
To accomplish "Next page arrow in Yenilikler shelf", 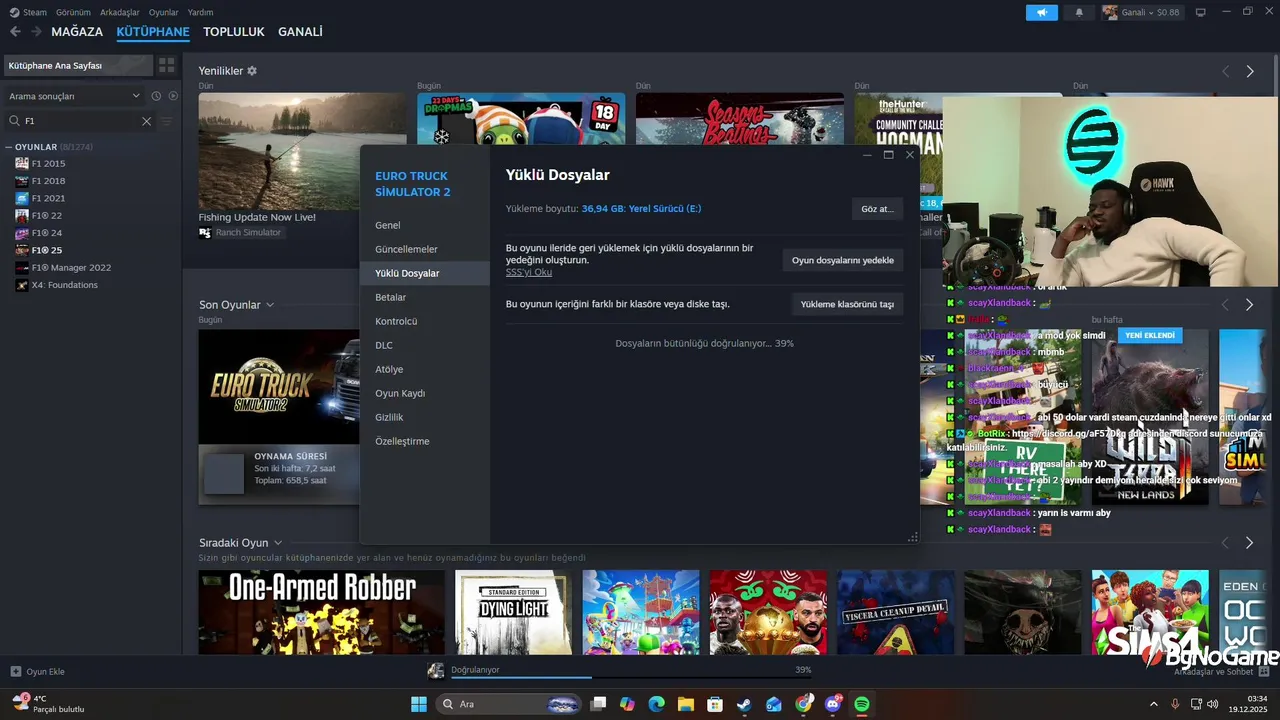I will pos(1250,71).
